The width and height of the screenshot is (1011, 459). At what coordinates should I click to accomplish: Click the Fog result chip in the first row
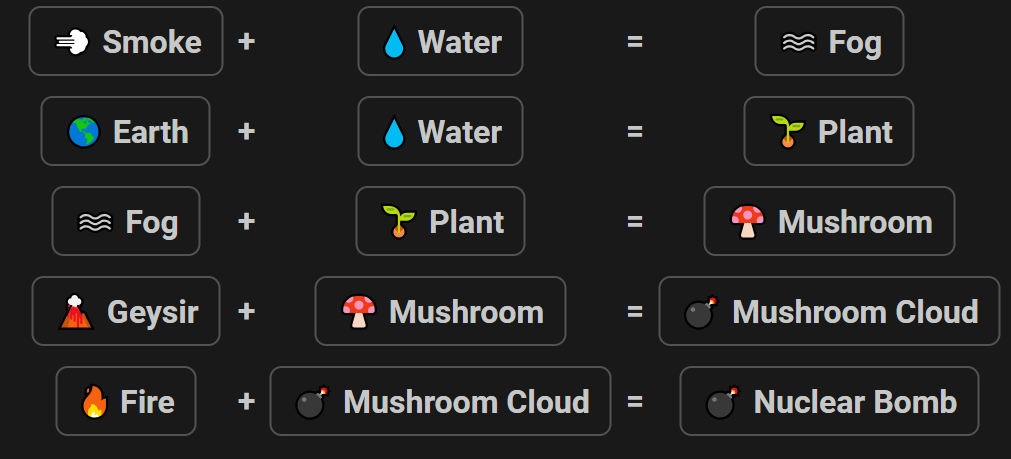click(x=829, y=41)
